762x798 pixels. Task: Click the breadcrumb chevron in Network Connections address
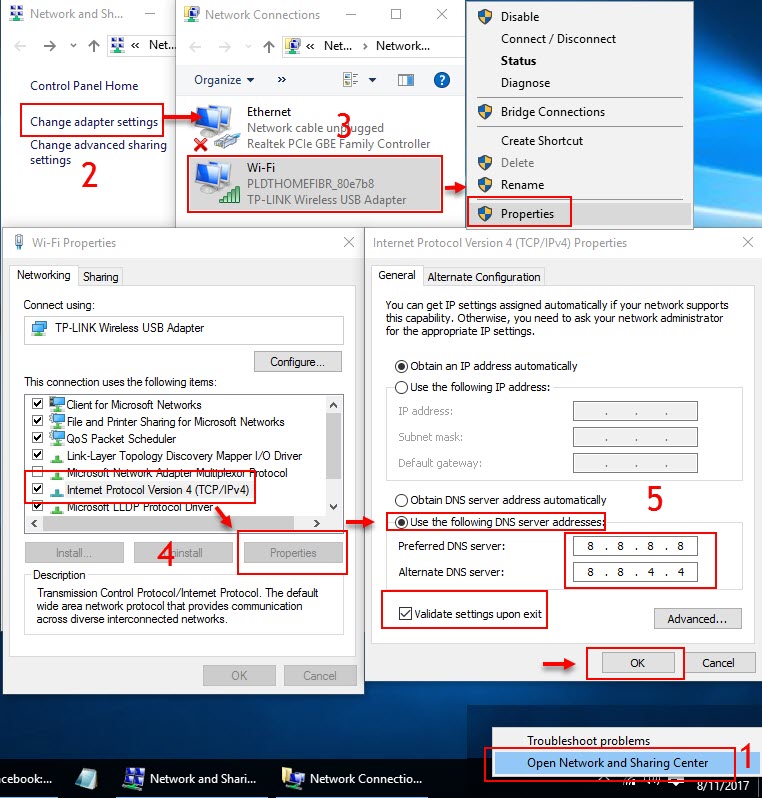(365, 46)
